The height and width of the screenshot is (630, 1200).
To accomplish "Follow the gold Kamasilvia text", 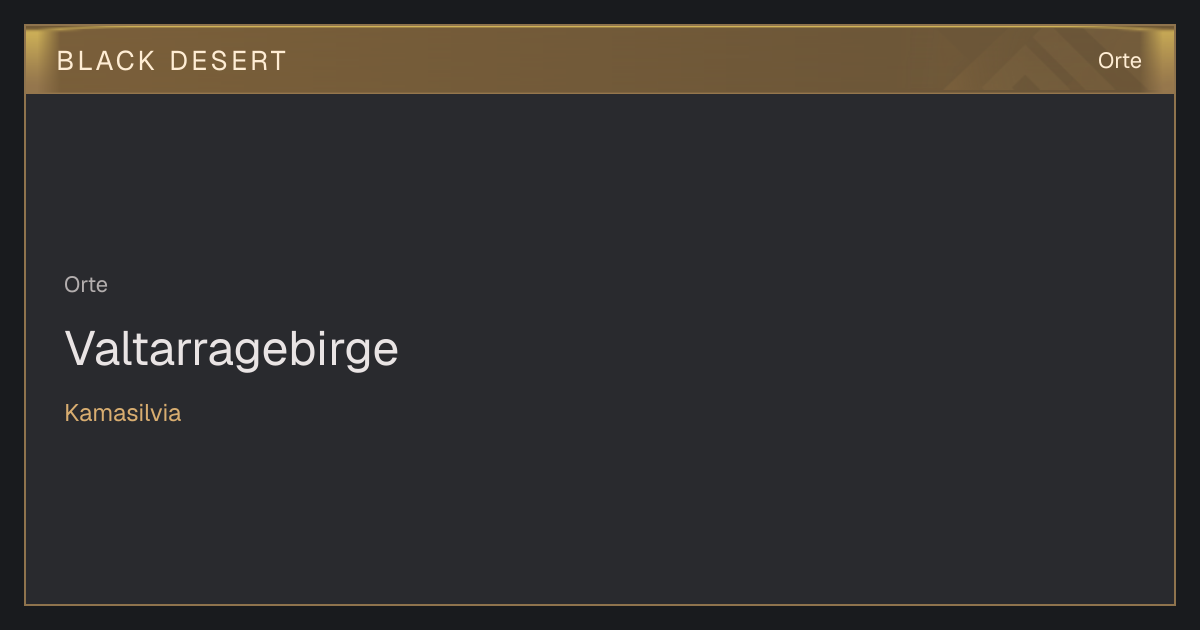I will click(123, 413).
